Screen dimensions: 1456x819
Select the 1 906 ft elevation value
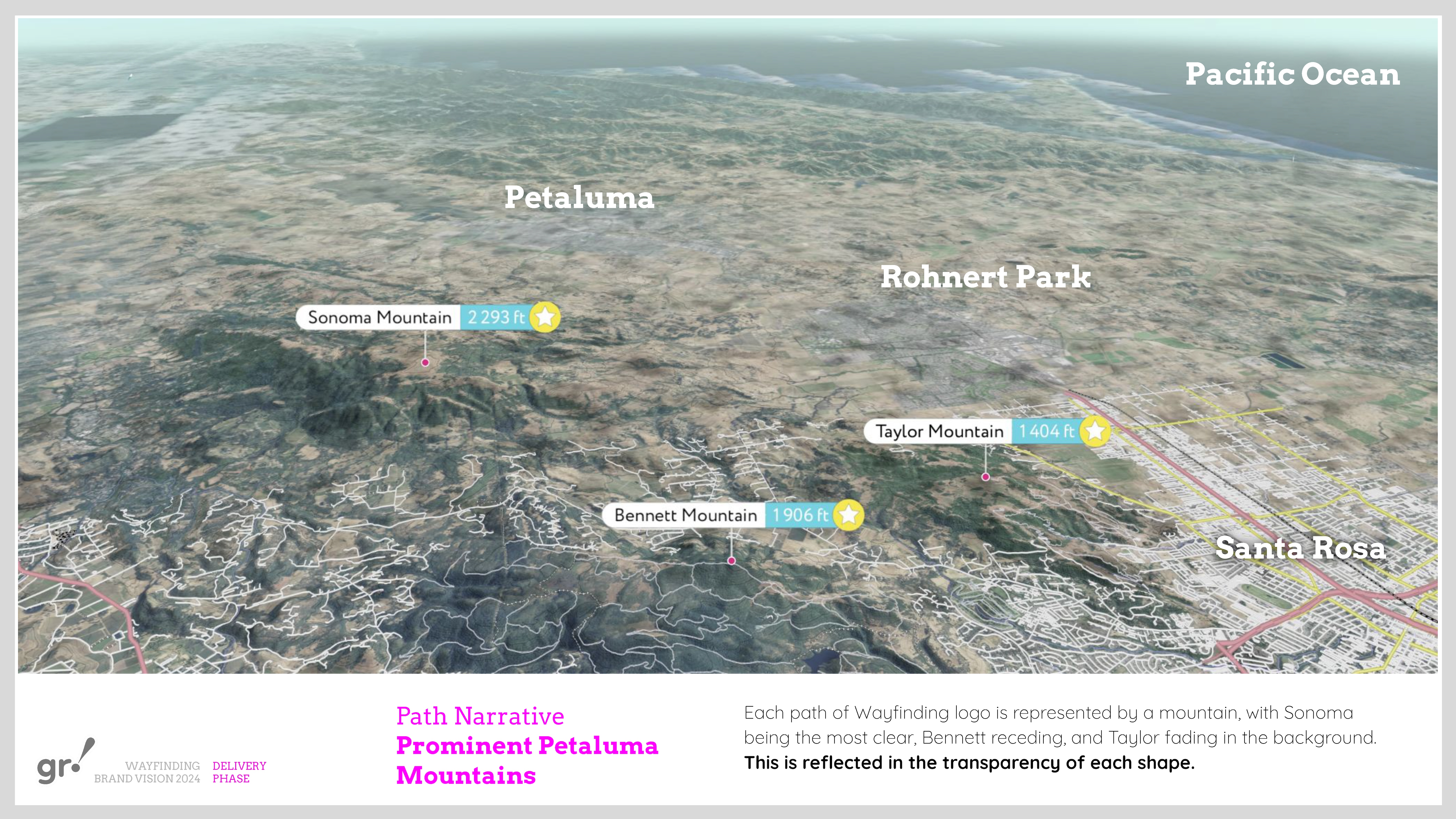(800, 515)
